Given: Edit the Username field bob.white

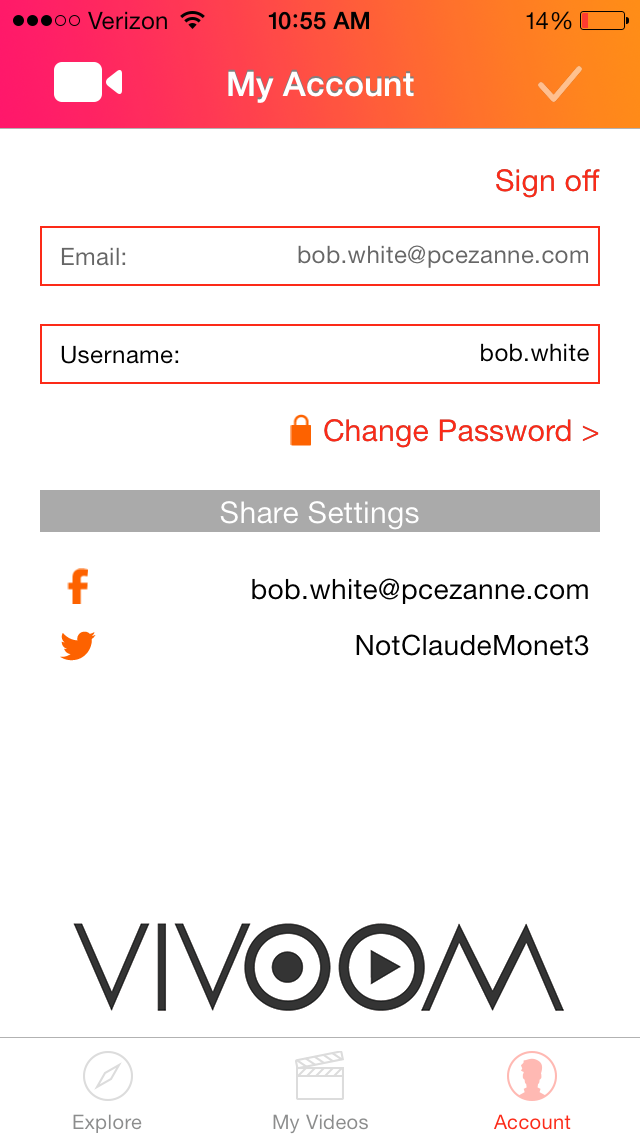Looking at the screenshot, I should coord(320,354).
